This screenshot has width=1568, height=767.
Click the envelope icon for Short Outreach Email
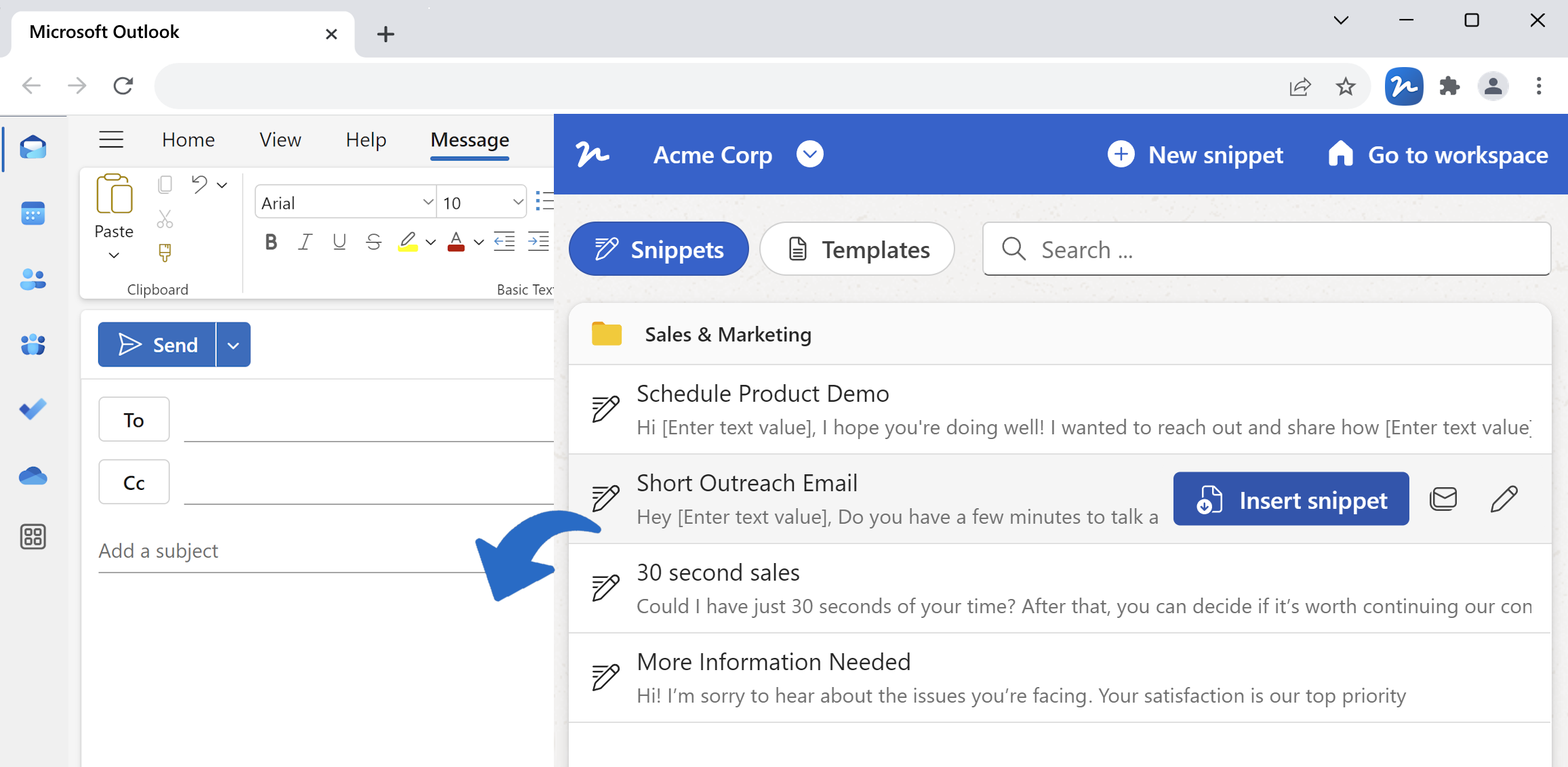(1443, 499)
